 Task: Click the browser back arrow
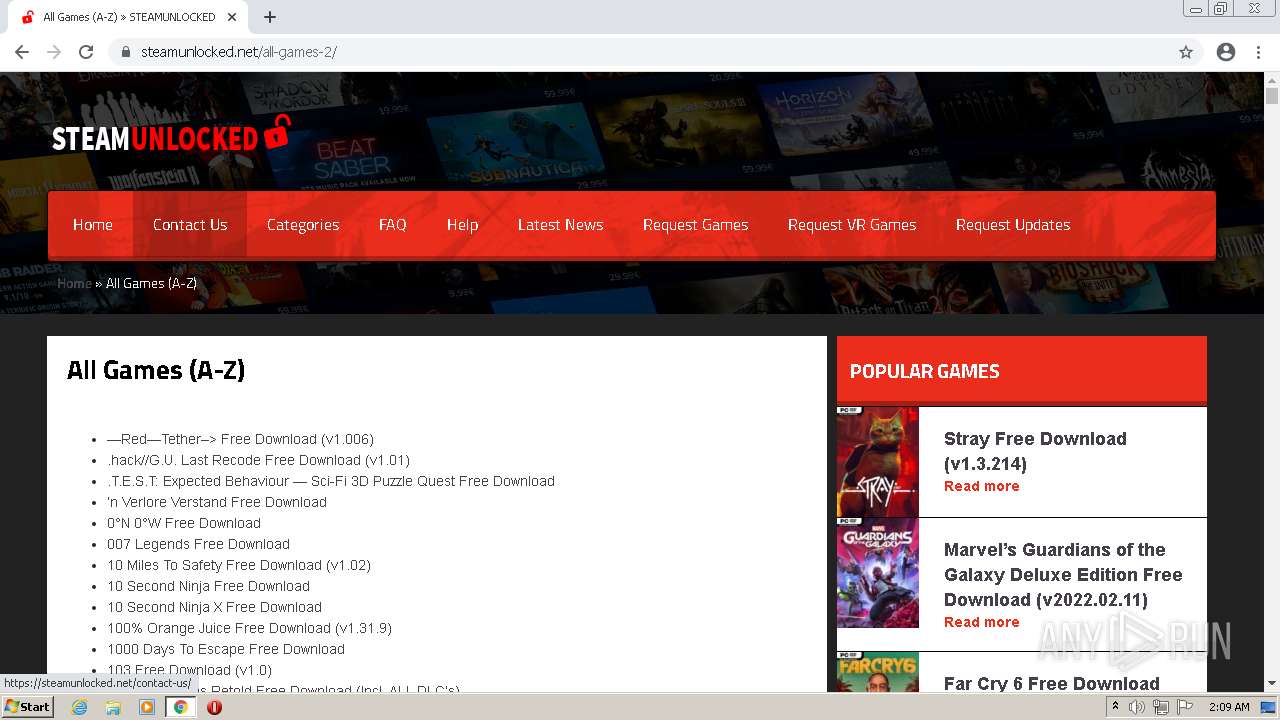point(22,52)
